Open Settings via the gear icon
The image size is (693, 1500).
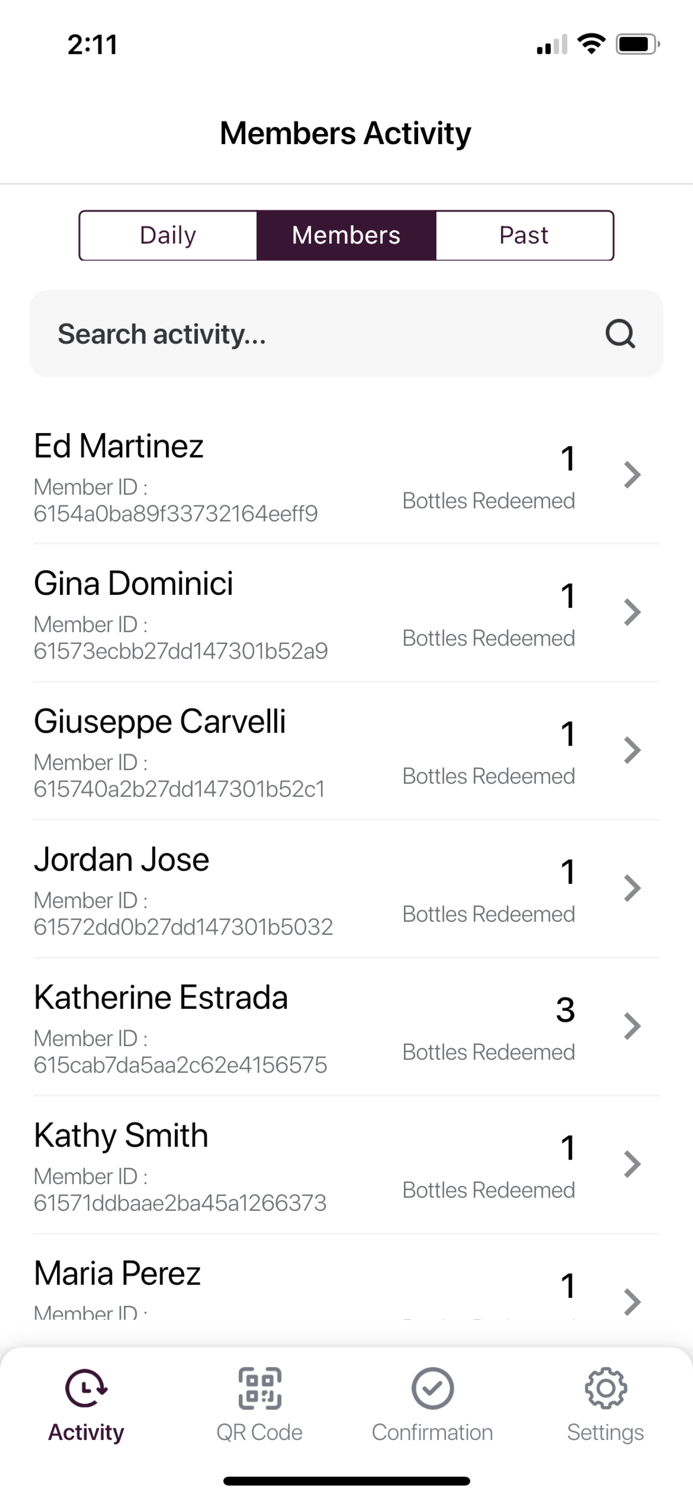pyautogui.click(x=605, y=1388)
